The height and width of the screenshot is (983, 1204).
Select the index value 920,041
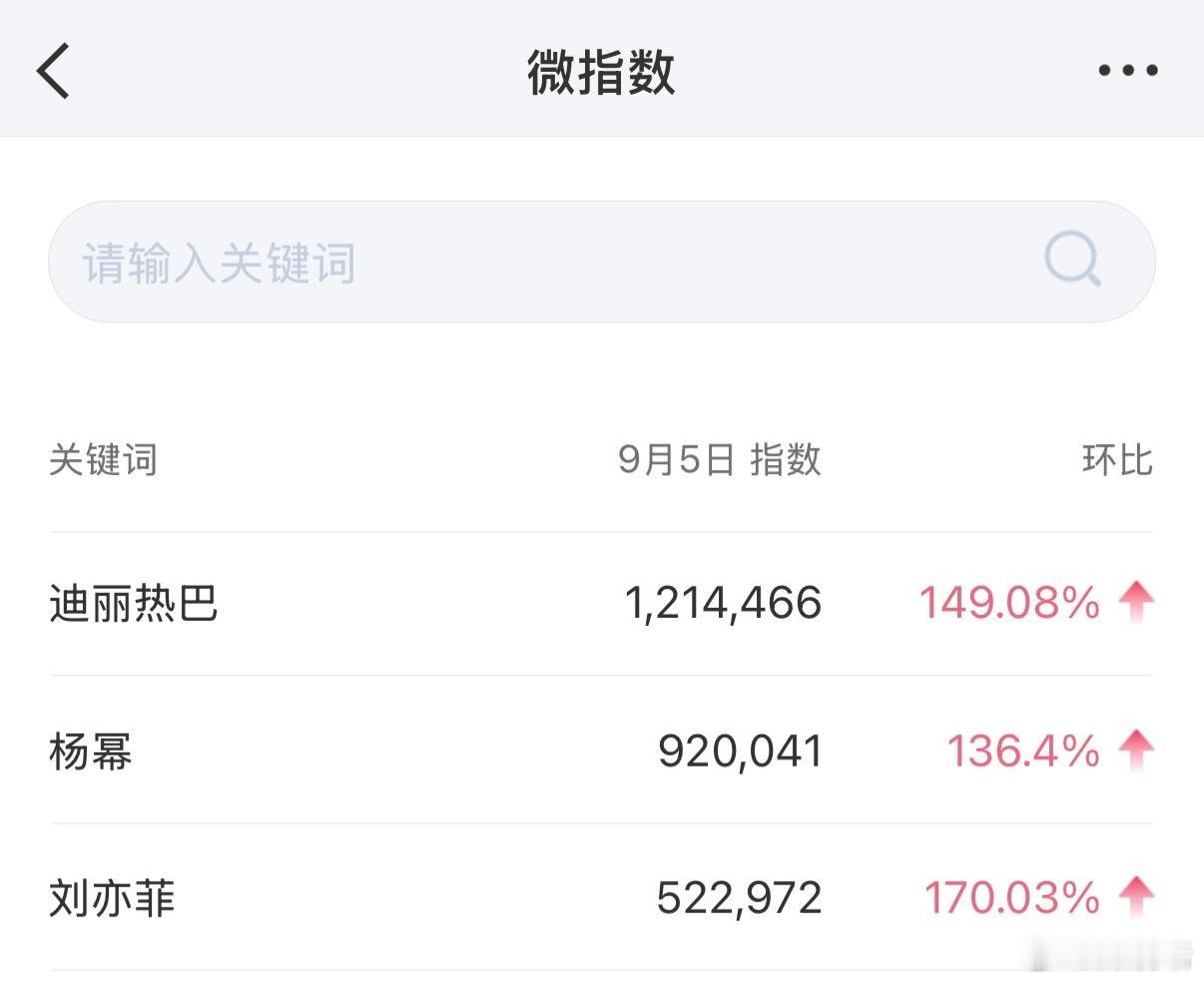[x=741, y=750]
